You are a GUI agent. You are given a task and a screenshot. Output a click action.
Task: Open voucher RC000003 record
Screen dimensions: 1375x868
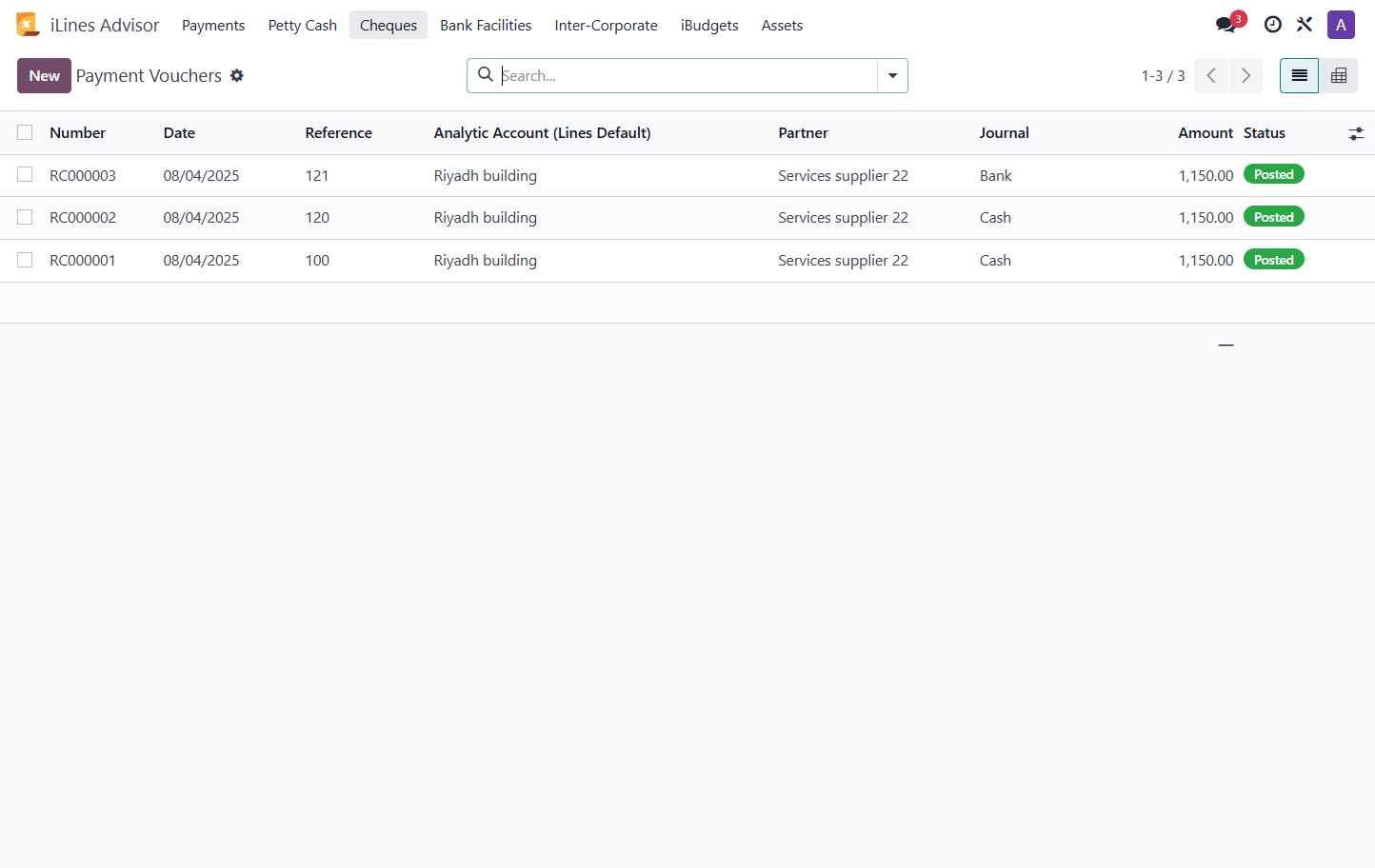(83, 175)
